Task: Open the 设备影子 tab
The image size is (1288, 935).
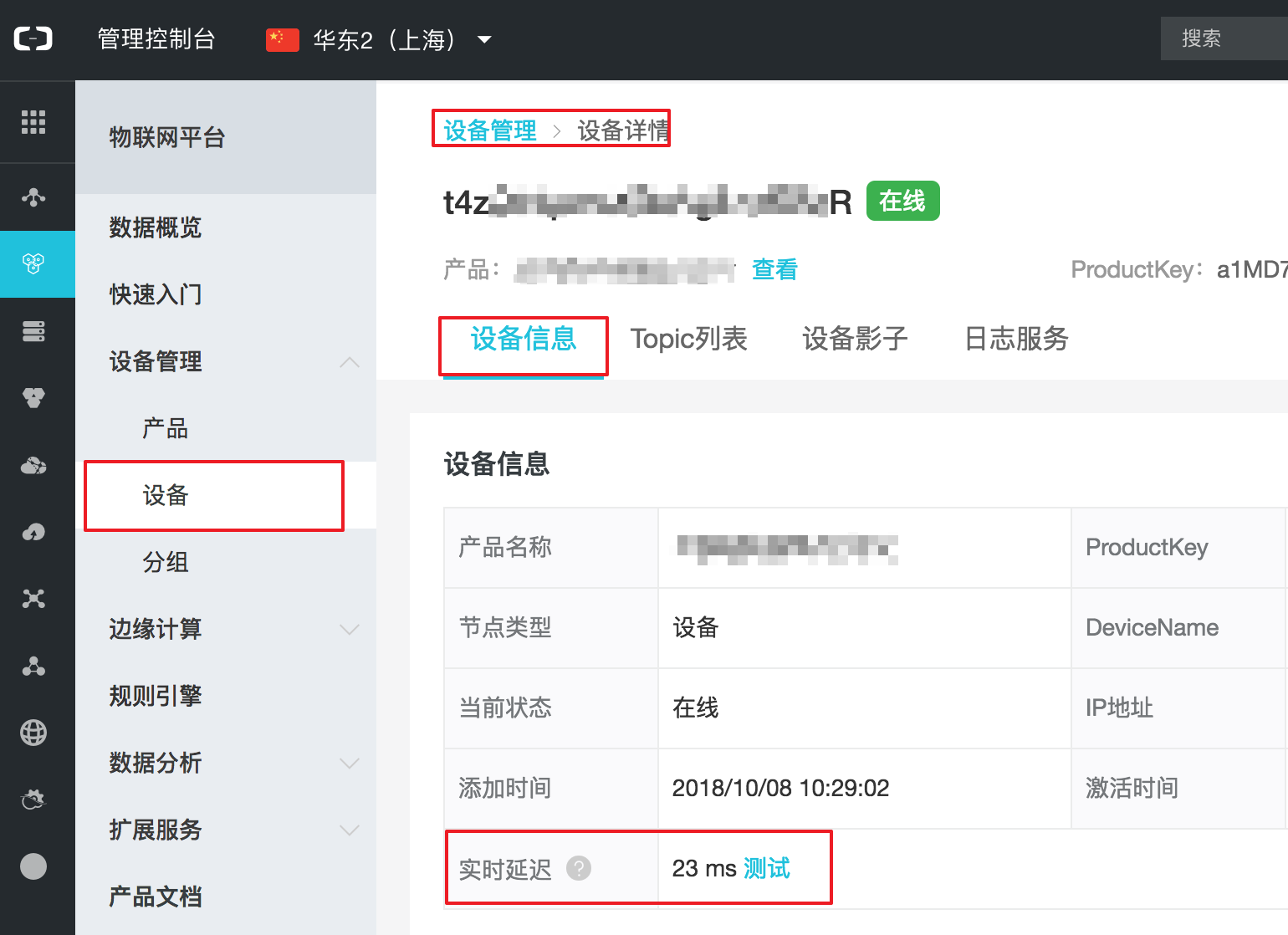Action: 855,339
